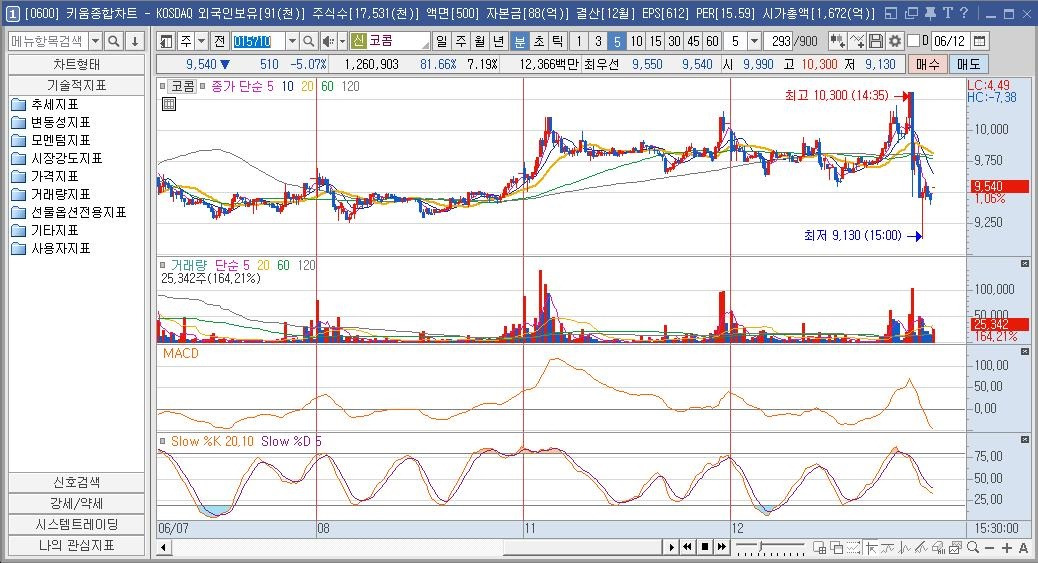Open the stock code history dropdown
This screenshot has width=1038, height=563.
292,41
